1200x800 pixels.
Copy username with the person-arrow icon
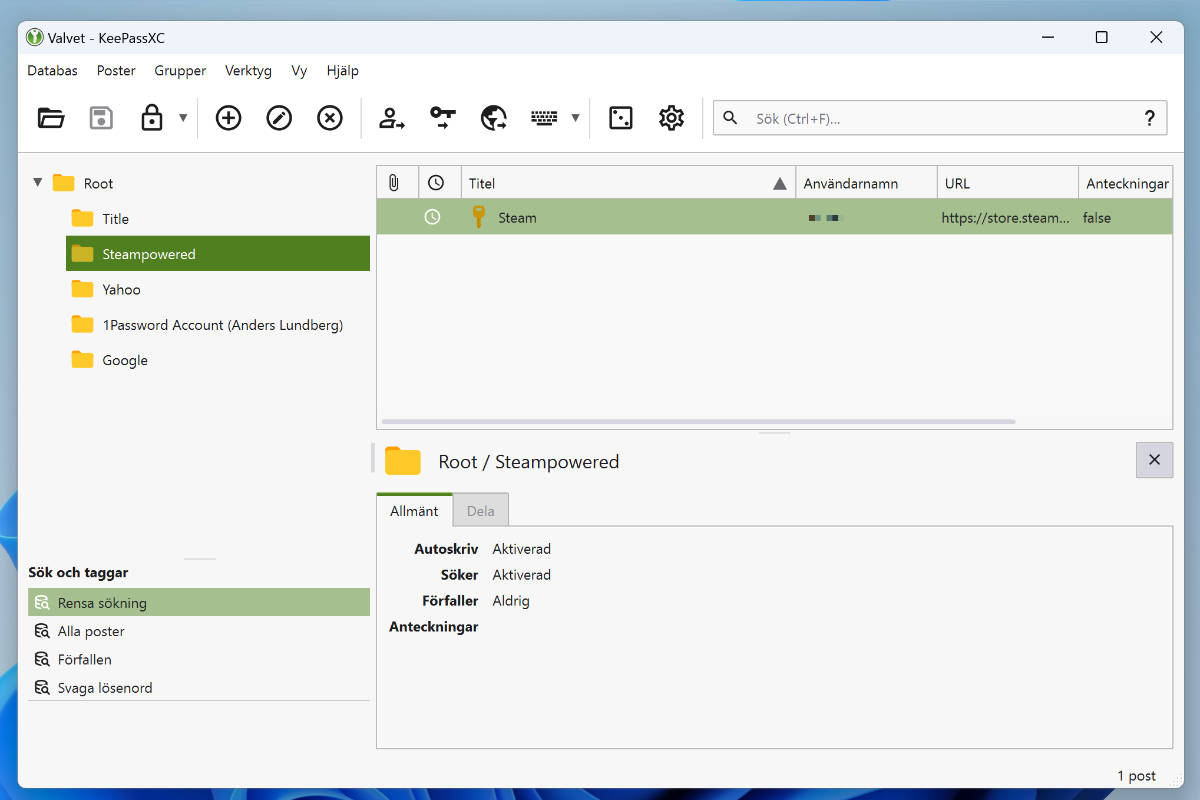click(x=392, y=118)
